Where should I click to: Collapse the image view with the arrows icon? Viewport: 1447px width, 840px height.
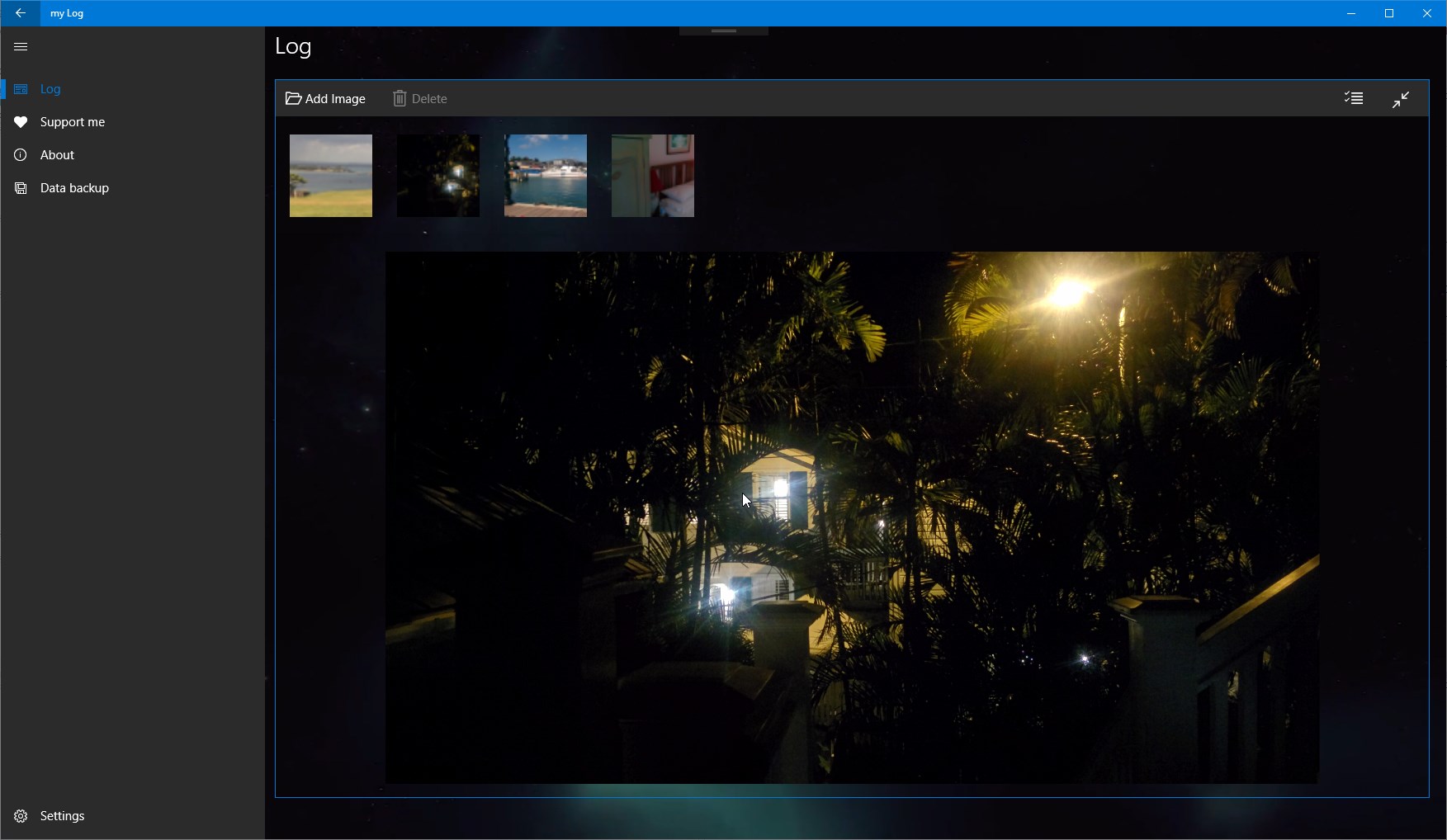coord(1401,99)
